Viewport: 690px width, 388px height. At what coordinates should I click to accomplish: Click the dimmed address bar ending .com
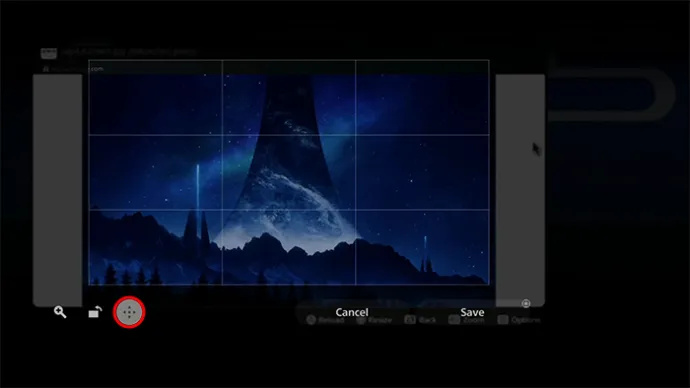[73, 69]
